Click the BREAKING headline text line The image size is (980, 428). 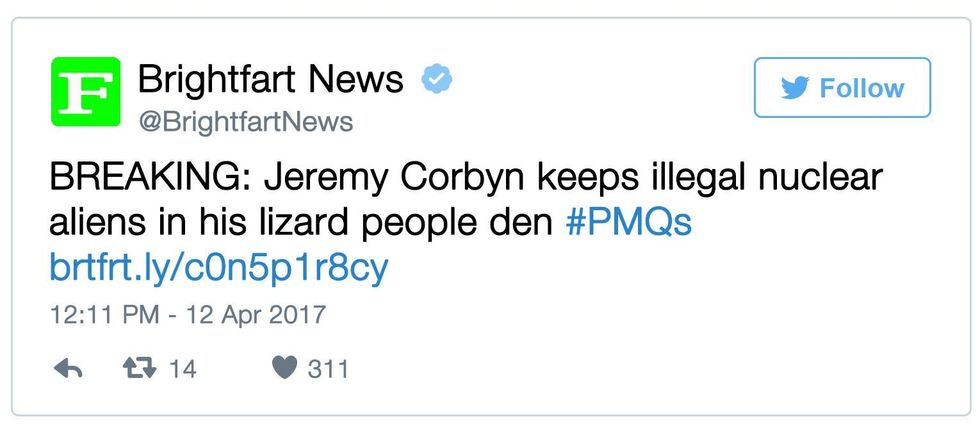466,179
